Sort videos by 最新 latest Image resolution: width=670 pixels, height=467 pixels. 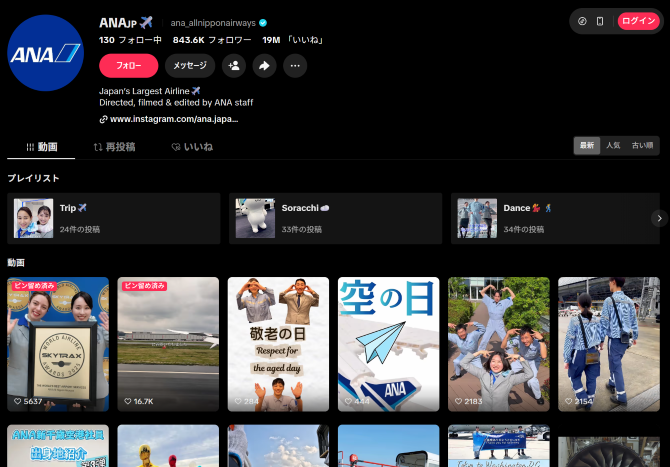click(x=587, y=145)
